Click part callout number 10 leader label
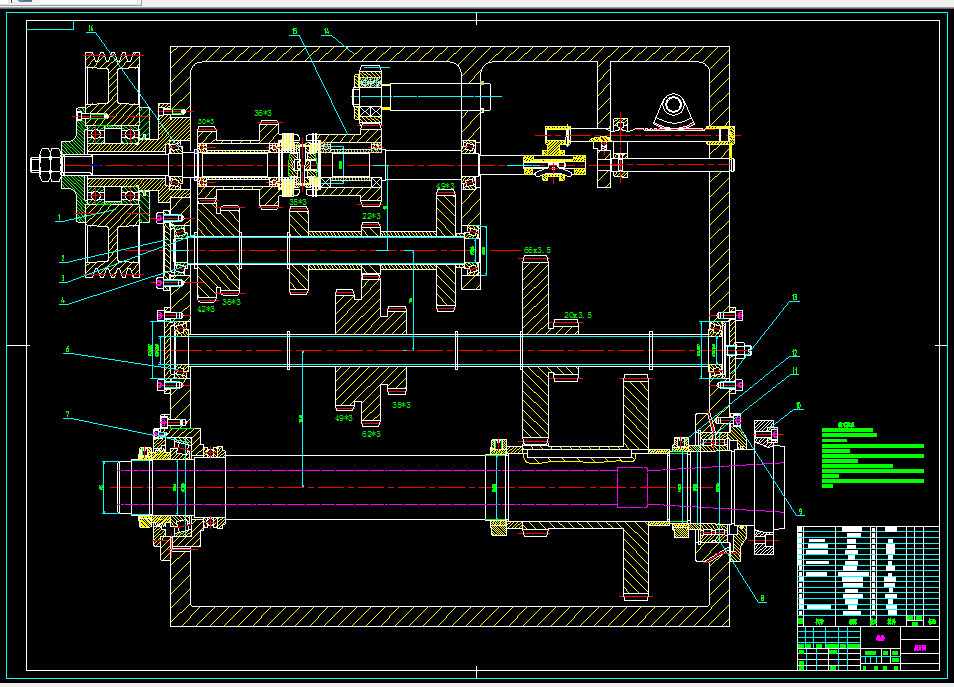This screenshot has height=687, width=954. pyautogui.click(x=798, y=405)
